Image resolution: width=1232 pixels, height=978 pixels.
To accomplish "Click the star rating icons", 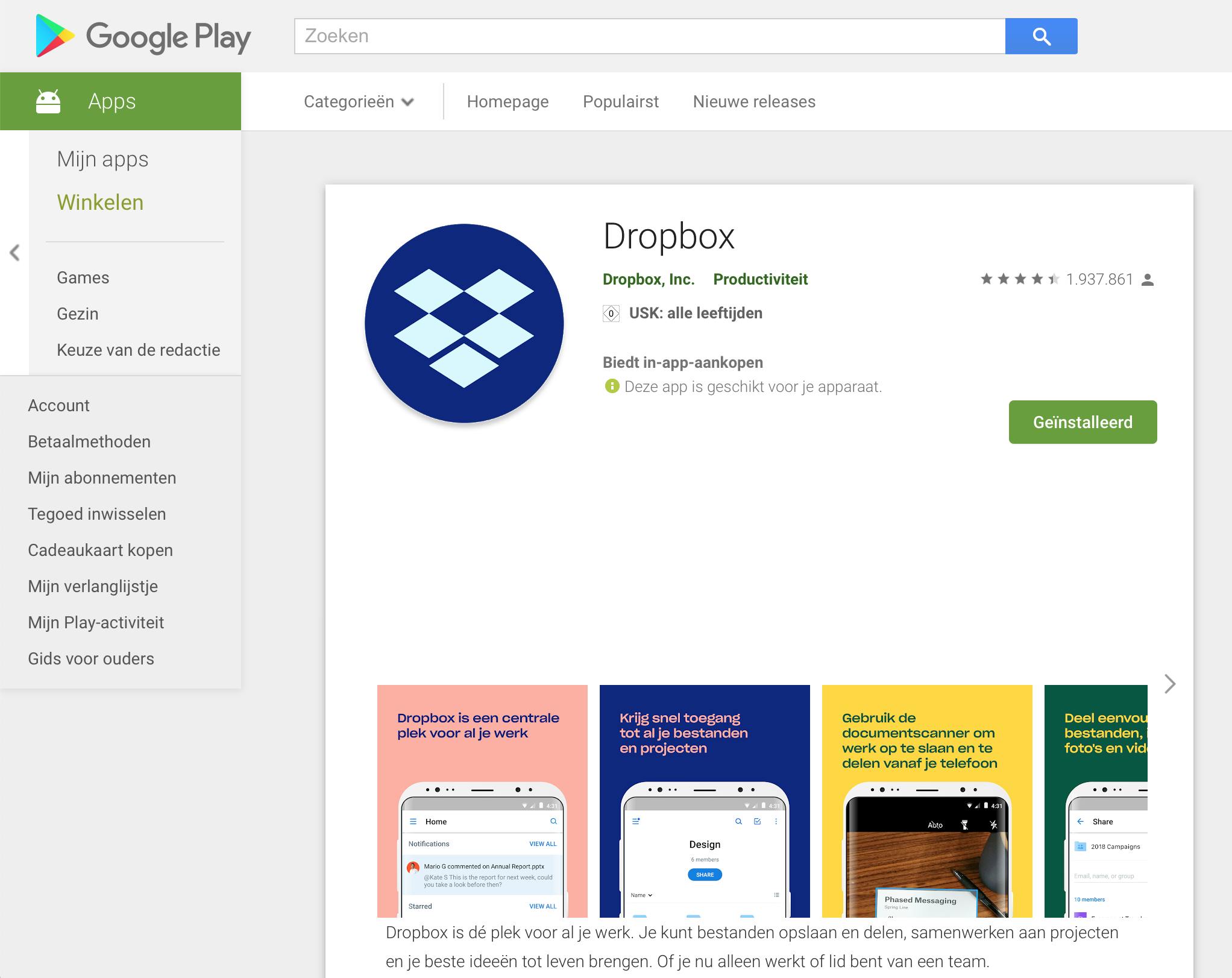I will 1019,279.
